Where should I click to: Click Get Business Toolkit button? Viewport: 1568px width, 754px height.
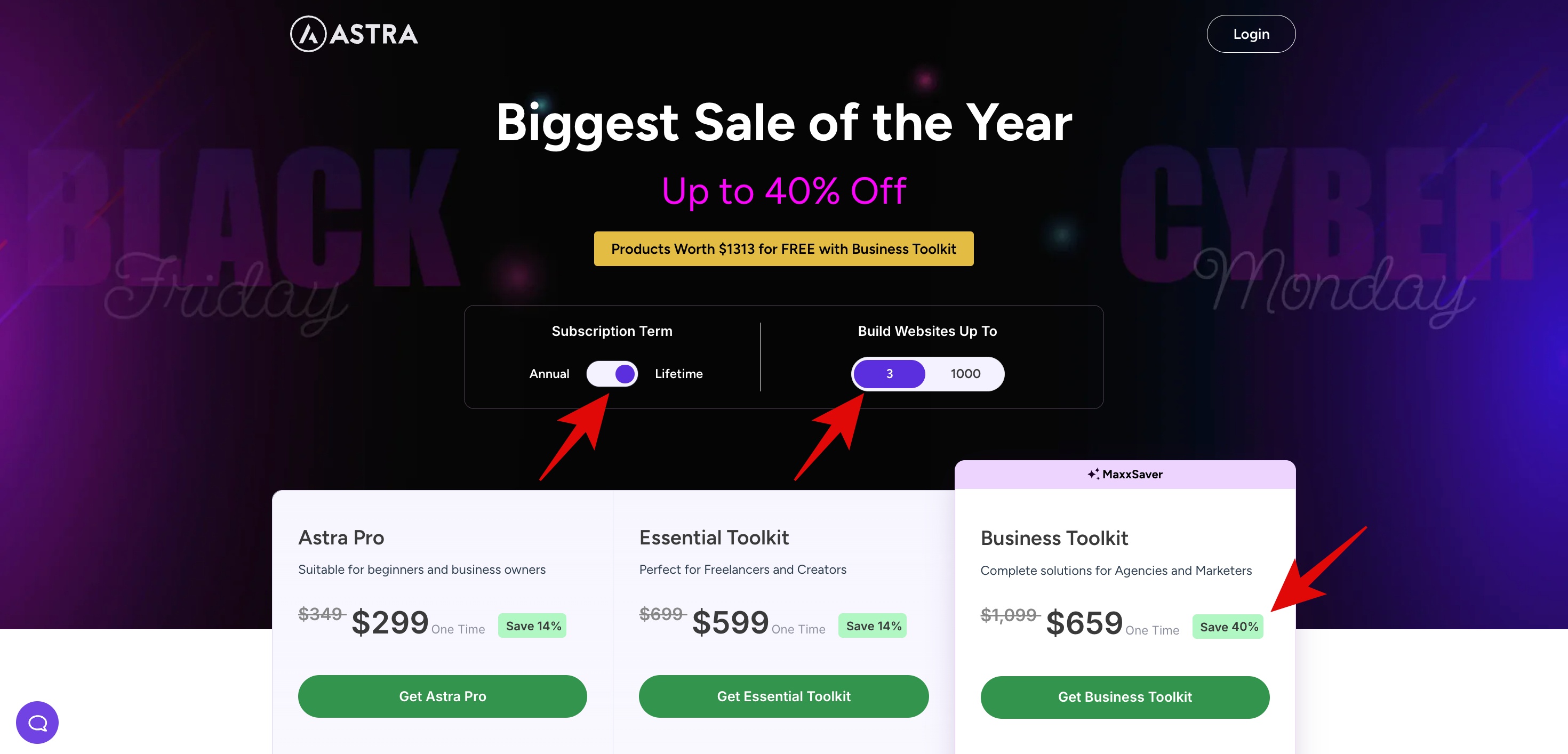click(x=1125, y=697)
